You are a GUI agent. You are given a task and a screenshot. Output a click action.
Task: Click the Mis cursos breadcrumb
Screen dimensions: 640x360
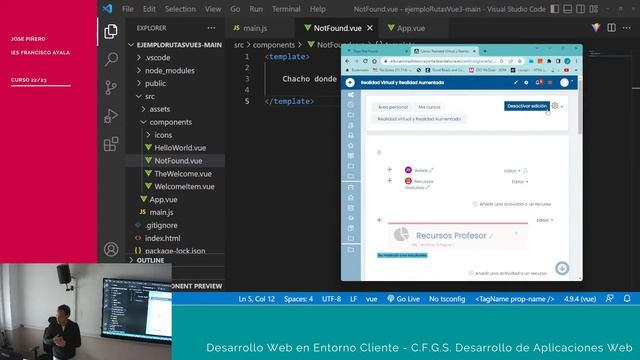429,107
